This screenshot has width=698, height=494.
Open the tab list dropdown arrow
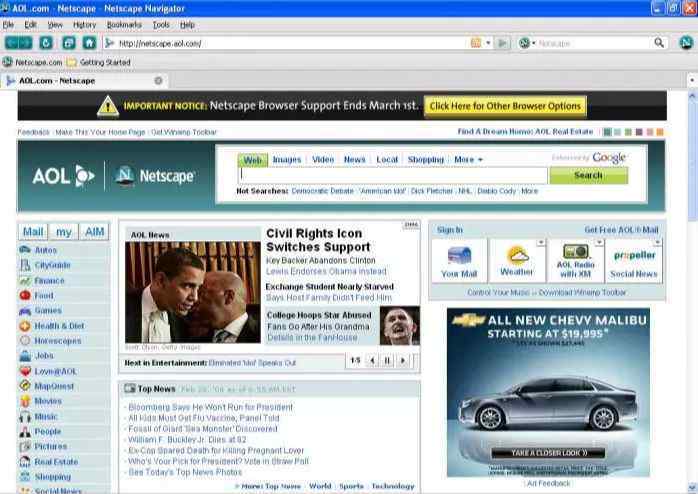pyautogui.click(x=692, y=81)
